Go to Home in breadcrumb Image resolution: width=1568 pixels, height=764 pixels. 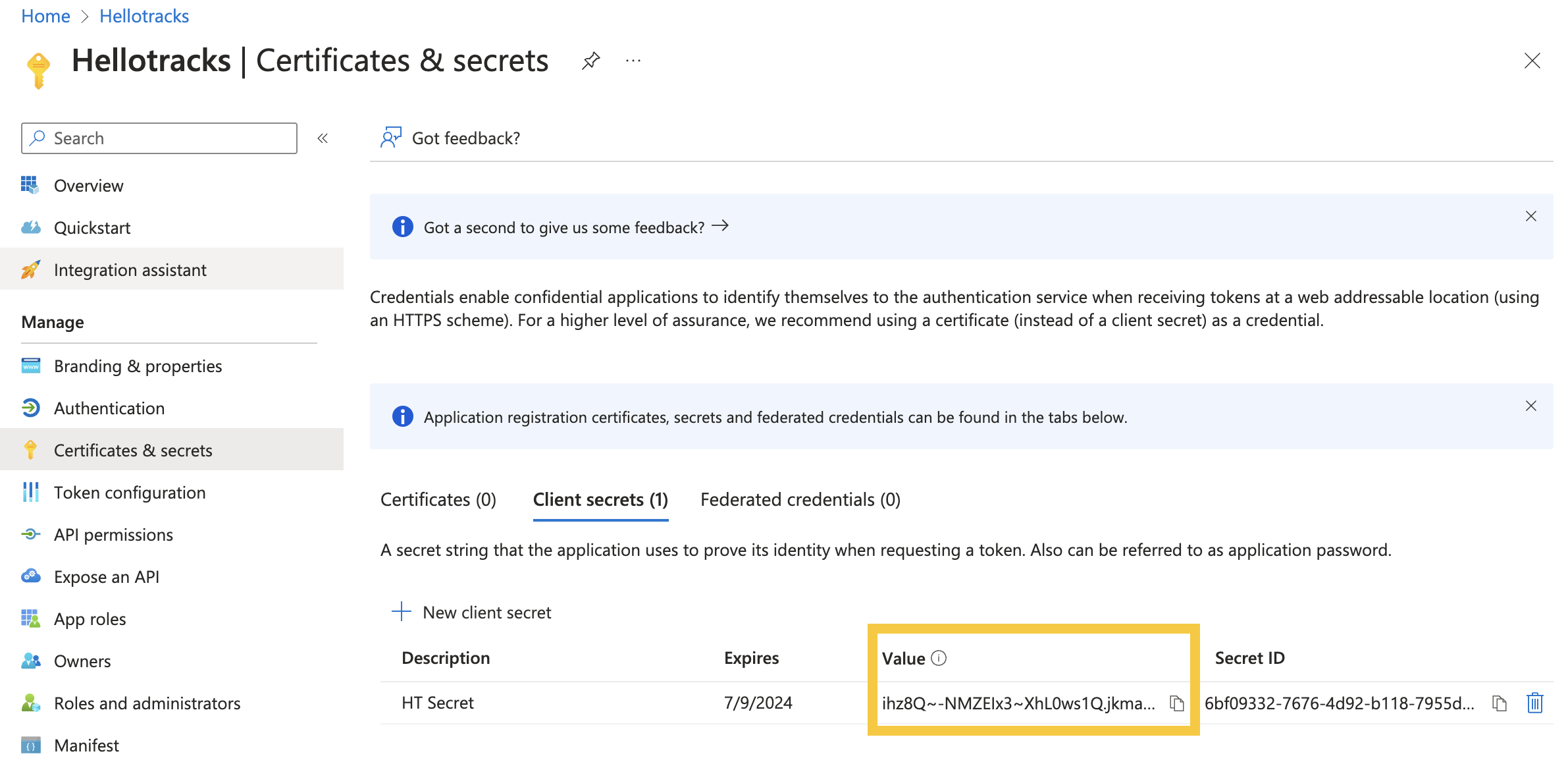coord(45,16)
